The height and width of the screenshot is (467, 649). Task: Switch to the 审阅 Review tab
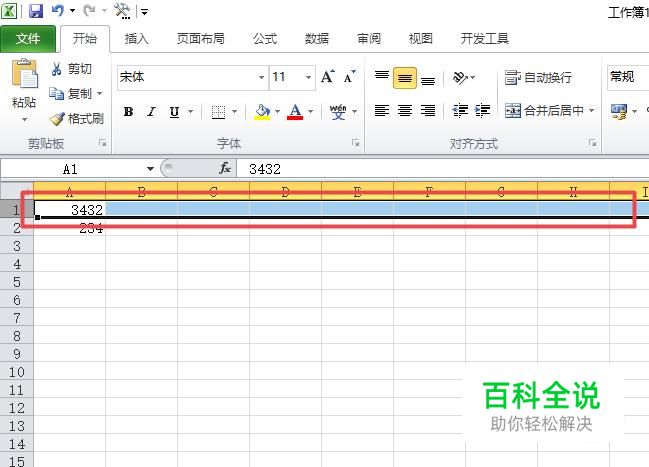coord(368,39)
